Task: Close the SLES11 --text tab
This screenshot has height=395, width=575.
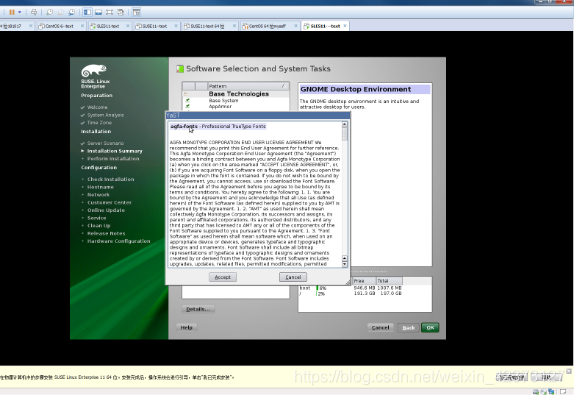Action: coord(345,26)
